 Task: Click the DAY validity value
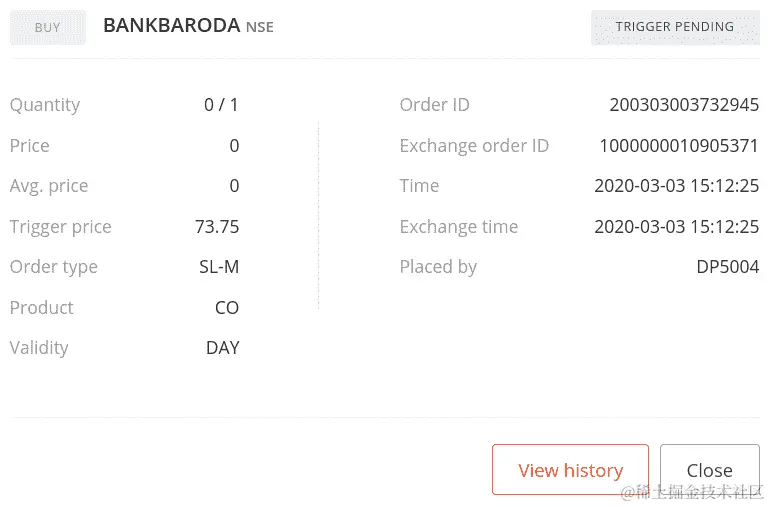222,348
